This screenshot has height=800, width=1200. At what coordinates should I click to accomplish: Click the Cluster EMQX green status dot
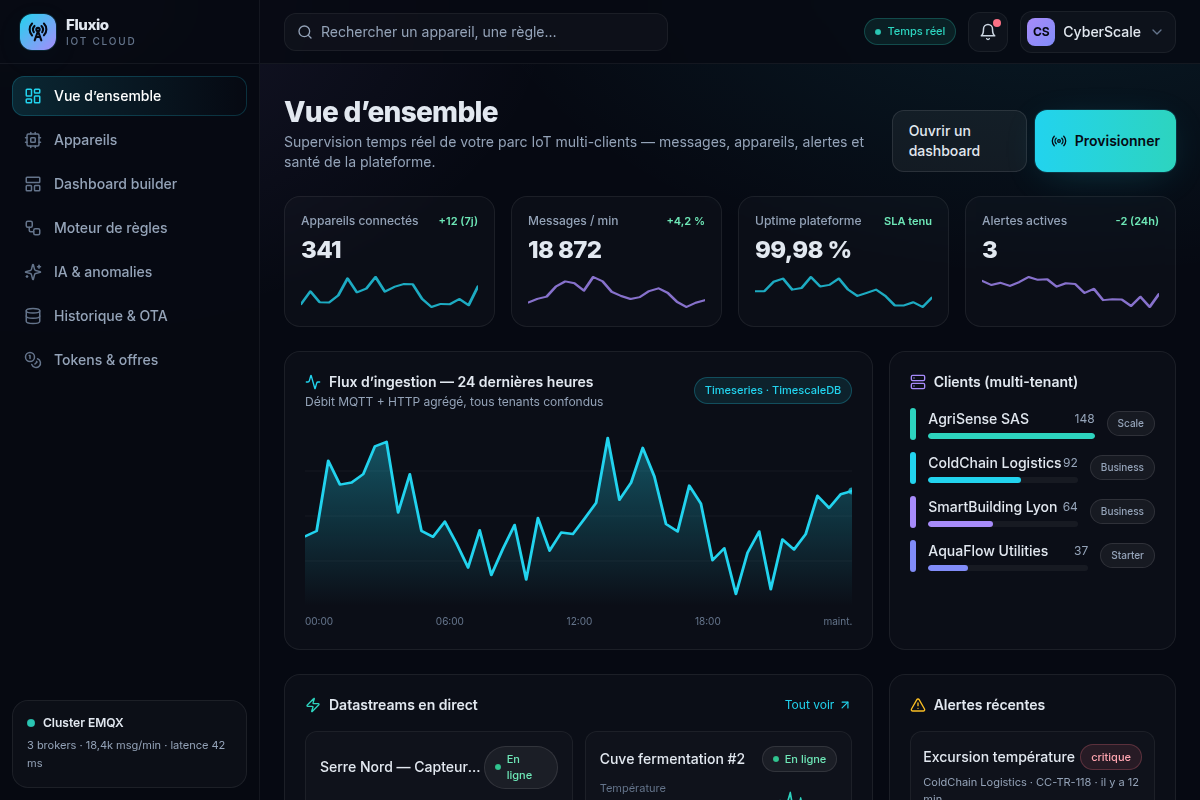31,722
